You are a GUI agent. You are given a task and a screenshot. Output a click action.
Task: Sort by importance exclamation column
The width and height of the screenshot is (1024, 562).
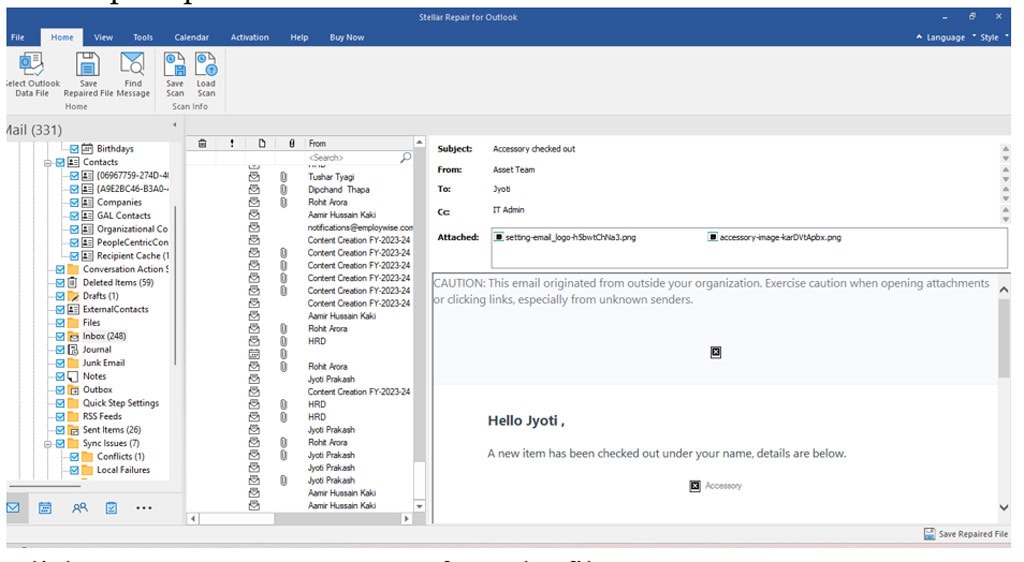[232, 143]
